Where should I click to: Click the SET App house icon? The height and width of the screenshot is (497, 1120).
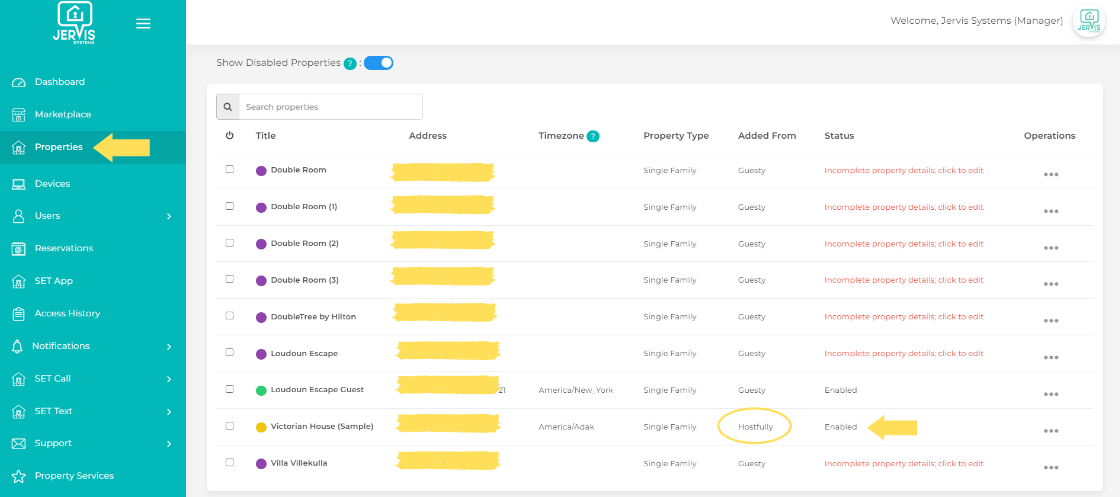click(x=19, y=281)
